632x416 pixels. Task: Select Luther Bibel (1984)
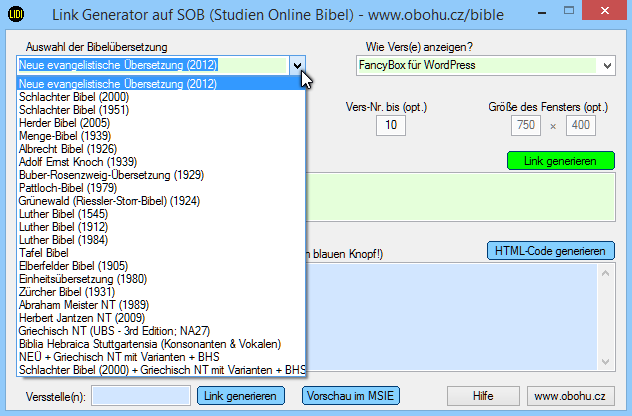coord(161,240)
